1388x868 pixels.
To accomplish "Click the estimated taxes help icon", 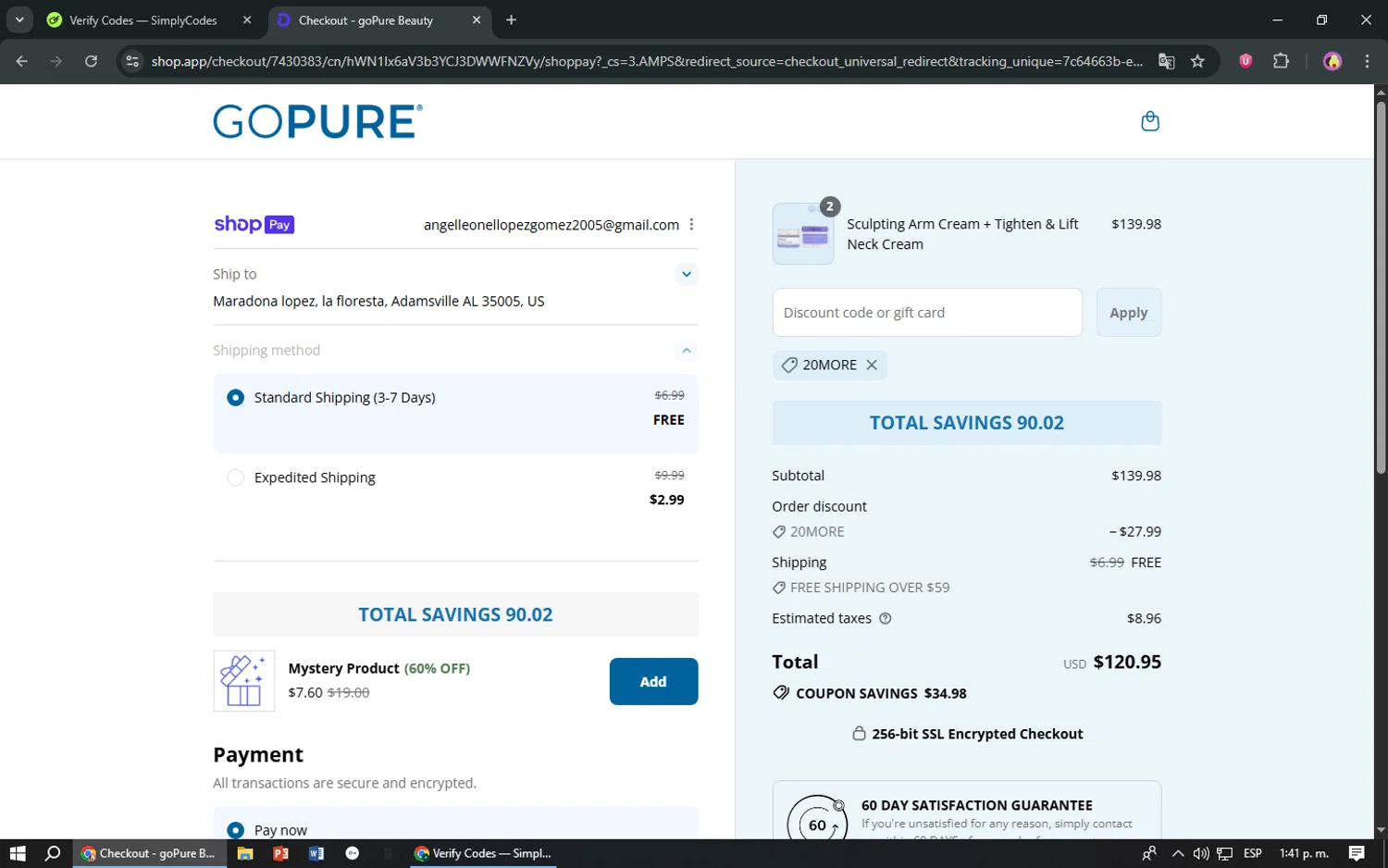I will (885, 618).
